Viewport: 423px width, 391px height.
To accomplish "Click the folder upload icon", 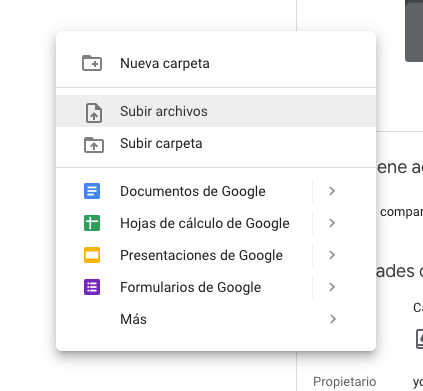I will tap(94, 145).
